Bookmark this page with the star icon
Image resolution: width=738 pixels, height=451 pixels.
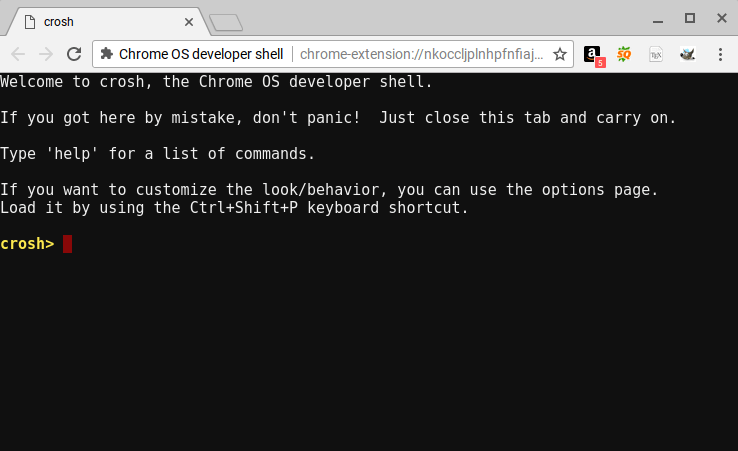tap(560, 54)
